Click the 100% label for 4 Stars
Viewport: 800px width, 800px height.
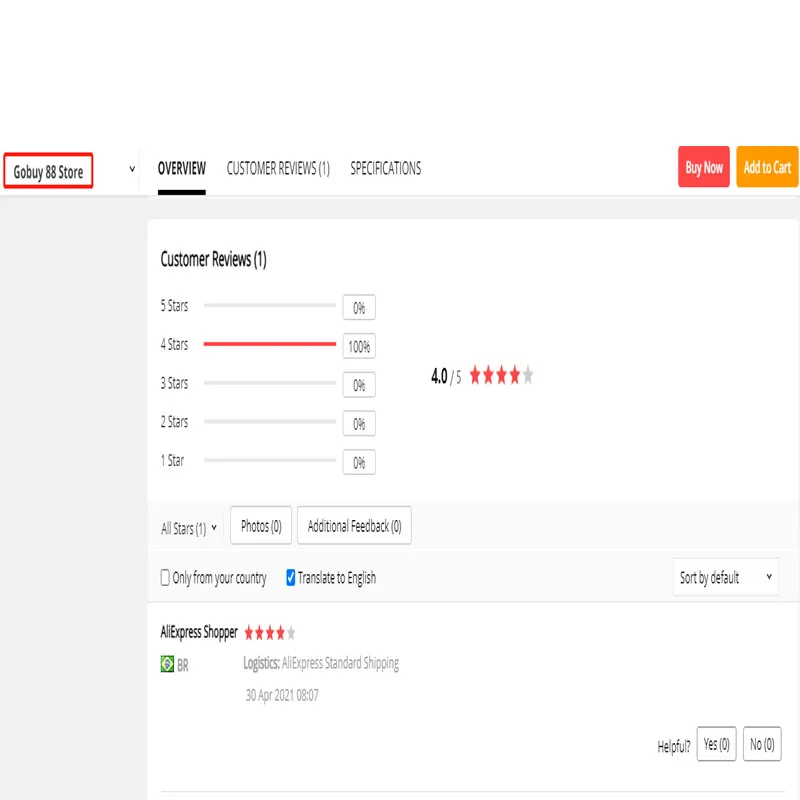[359, 346]
